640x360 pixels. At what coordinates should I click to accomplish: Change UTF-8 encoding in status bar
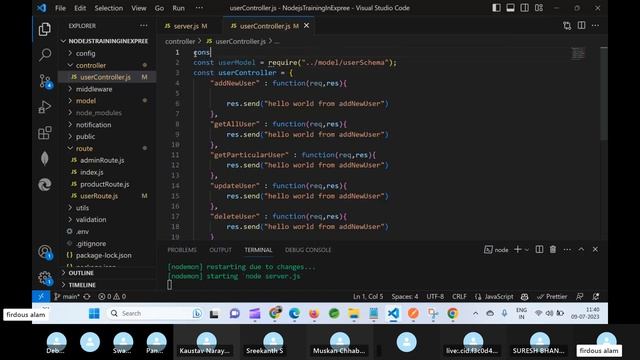(x=435, y=296)
